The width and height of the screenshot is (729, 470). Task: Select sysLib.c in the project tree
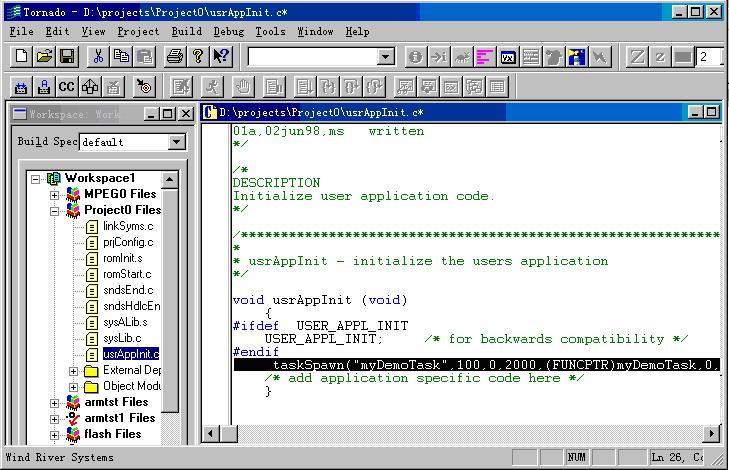point(122,338)
